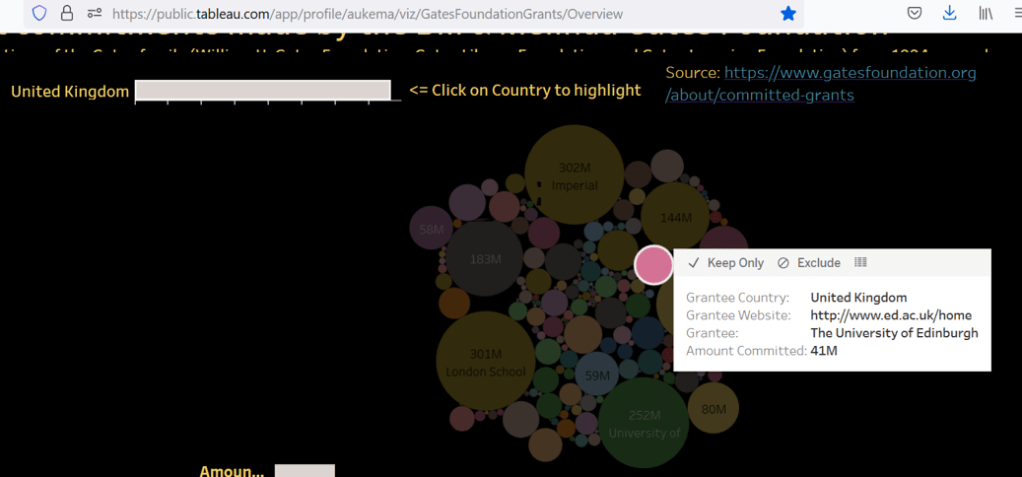Select the green 252M University bubble

click(643, 422)
